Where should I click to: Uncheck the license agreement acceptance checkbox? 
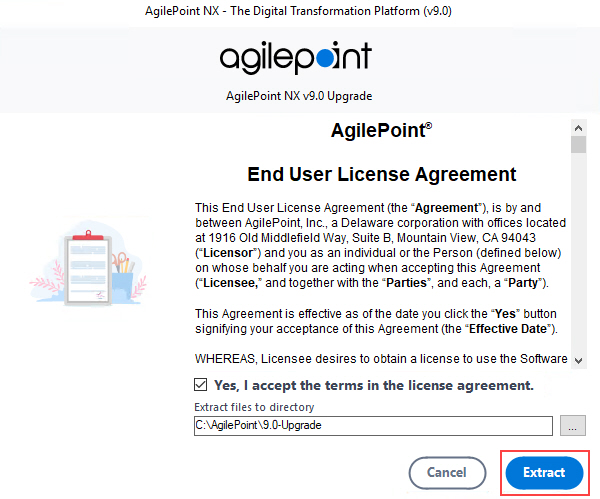(201, 385)
